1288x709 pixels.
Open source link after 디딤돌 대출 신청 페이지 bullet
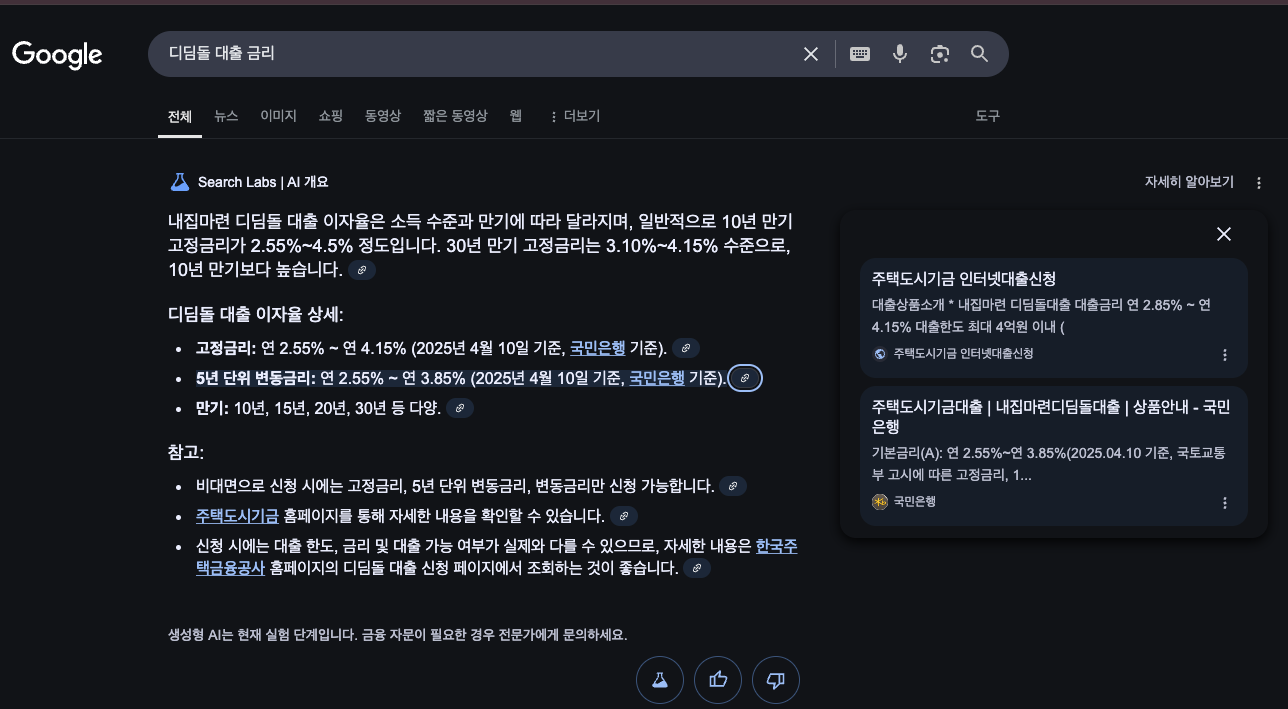[697, 568]
